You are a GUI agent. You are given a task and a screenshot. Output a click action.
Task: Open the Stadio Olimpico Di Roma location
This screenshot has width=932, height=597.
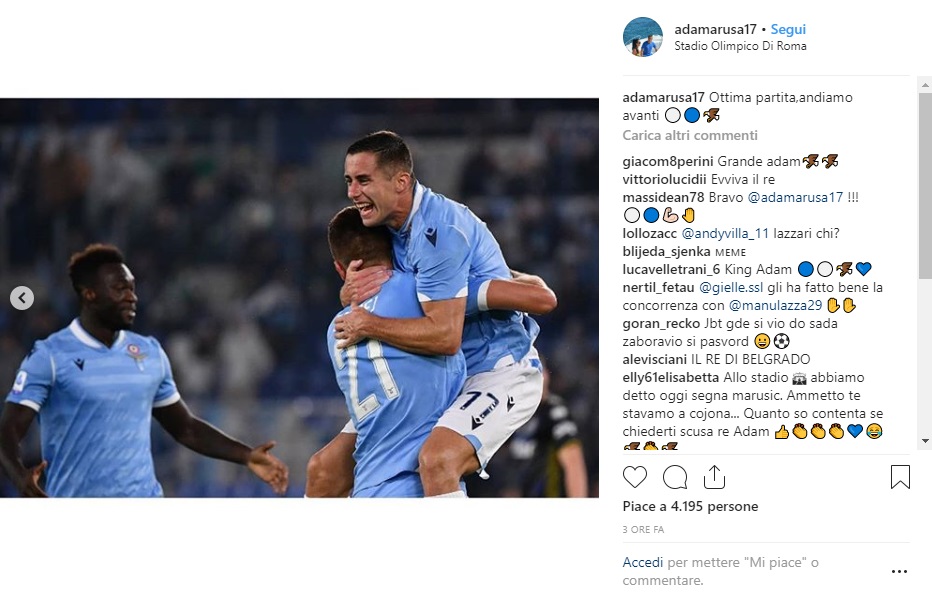tap(740, 46)
